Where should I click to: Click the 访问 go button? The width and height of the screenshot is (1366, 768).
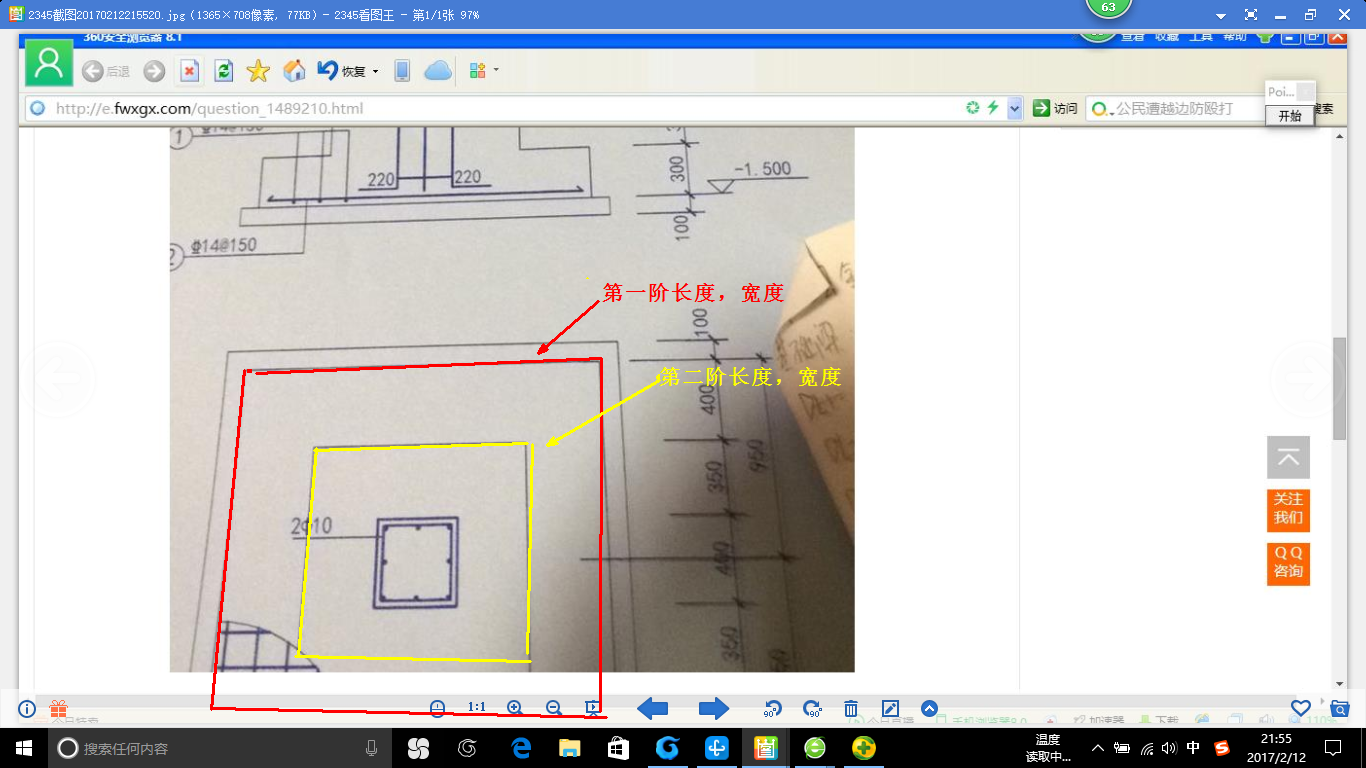click(x=1056, y=108)
